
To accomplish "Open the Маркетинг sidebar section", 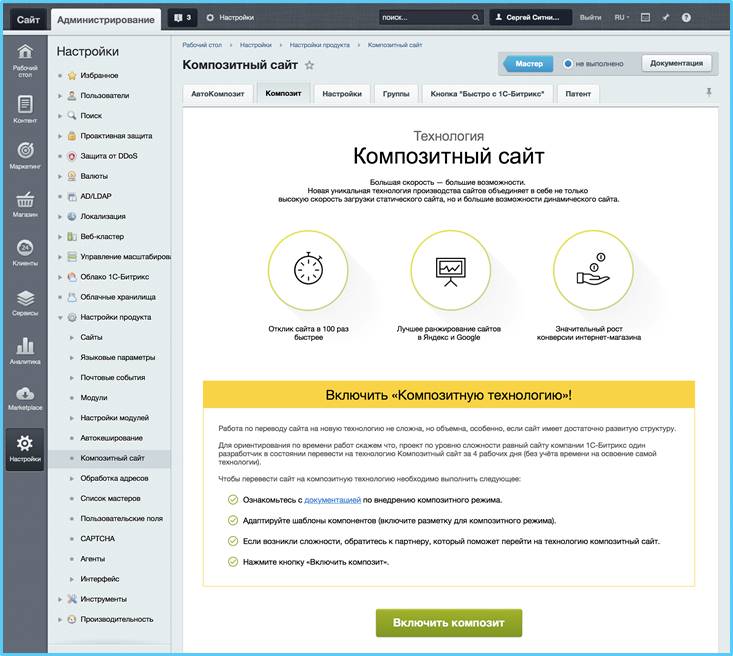I will [x=25, y=155].
